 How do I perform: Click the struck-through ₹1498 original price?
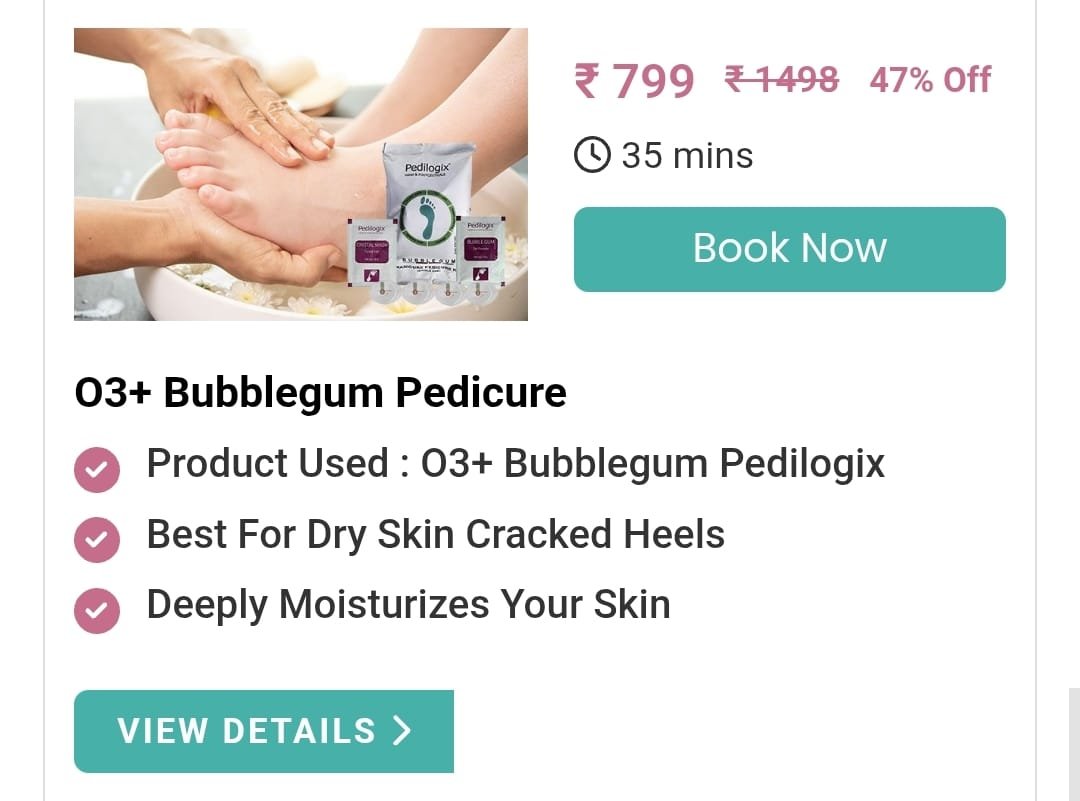click(782, 79)
